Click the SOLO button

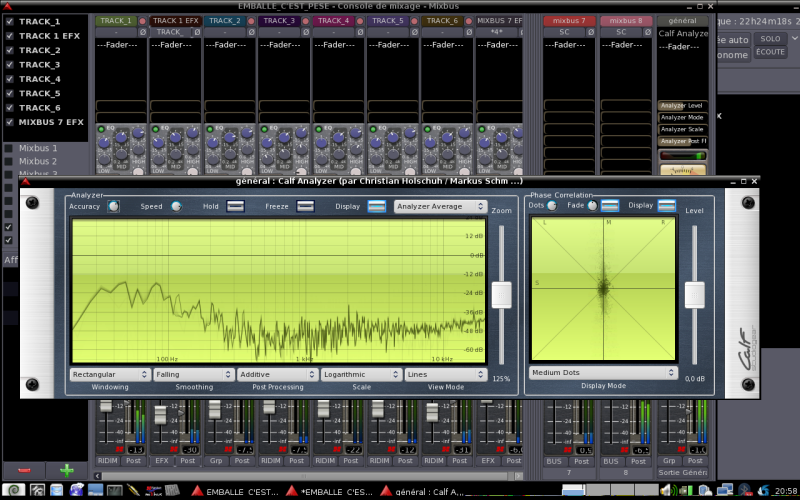pyautogui.click(x=770, y=38)
